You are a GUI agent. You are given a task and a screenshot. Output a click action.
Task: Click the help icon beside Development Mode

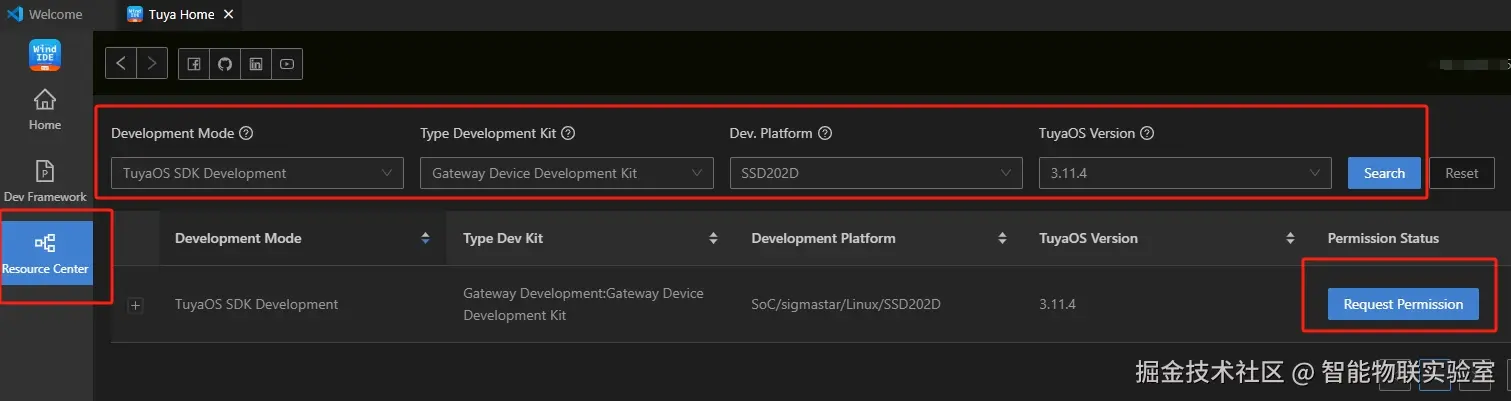tap(246, 133)
